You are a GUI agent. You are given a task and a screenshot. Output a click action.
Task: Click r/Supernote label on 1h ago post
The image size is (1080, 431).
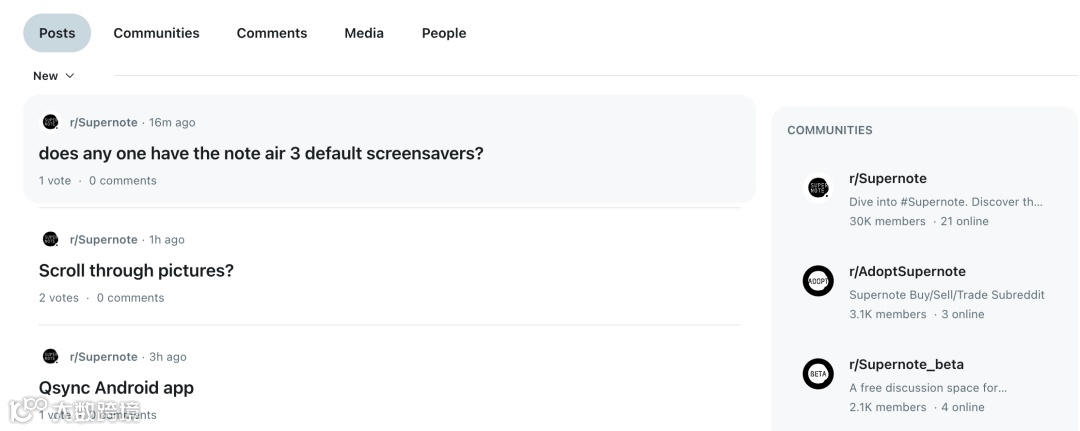104,240
